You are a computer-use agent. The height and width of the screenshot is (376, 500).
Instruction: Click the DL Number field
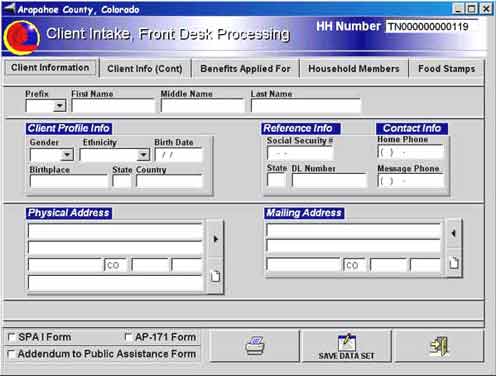[x=329, y=180]
